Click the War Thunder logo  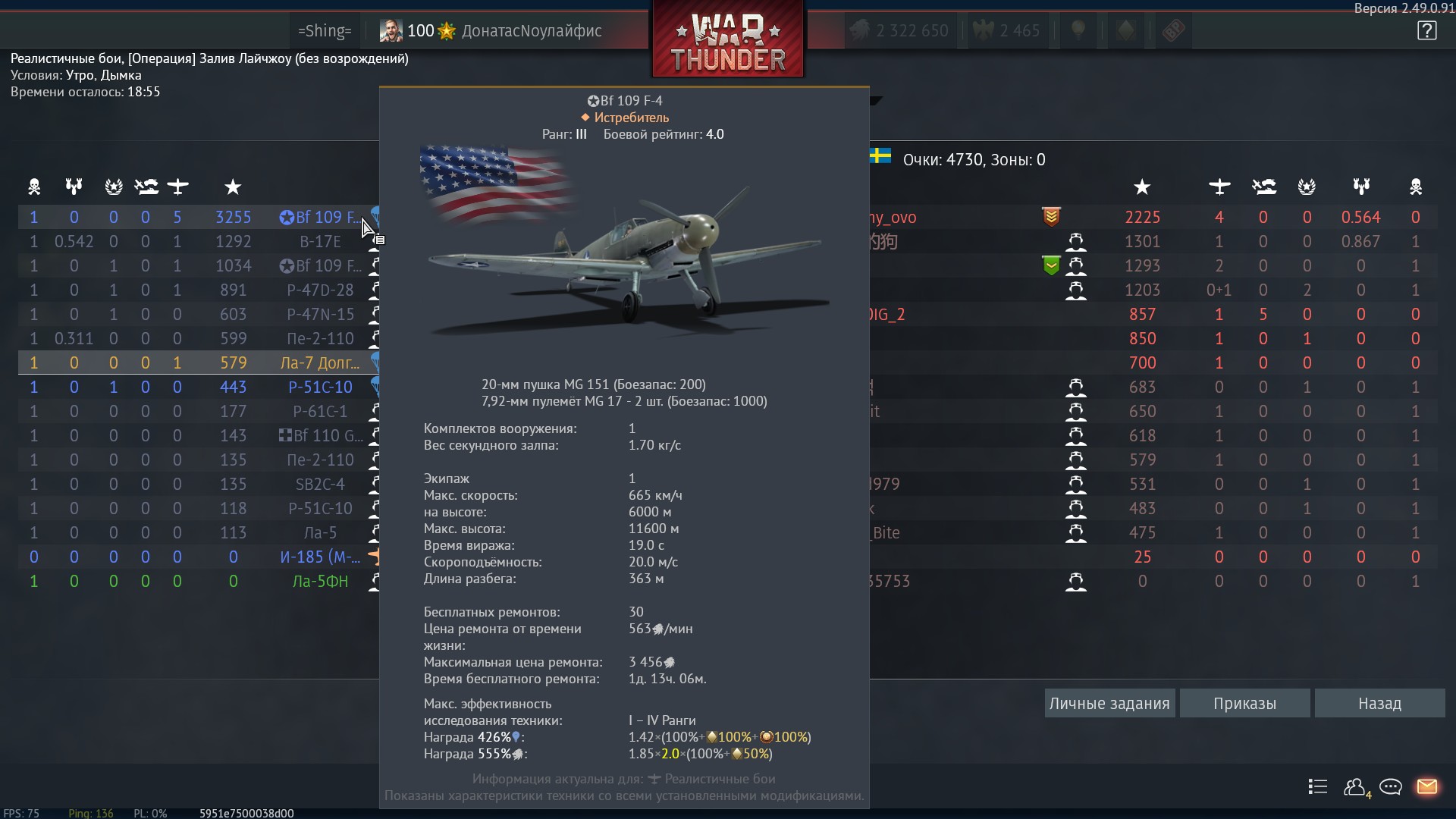click(728, 39)
